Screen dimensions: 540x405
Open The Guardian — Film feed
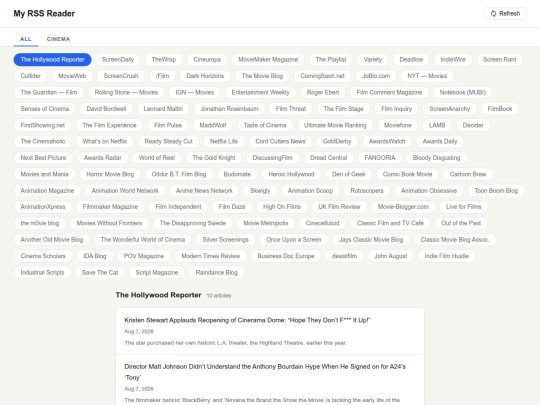49,92
